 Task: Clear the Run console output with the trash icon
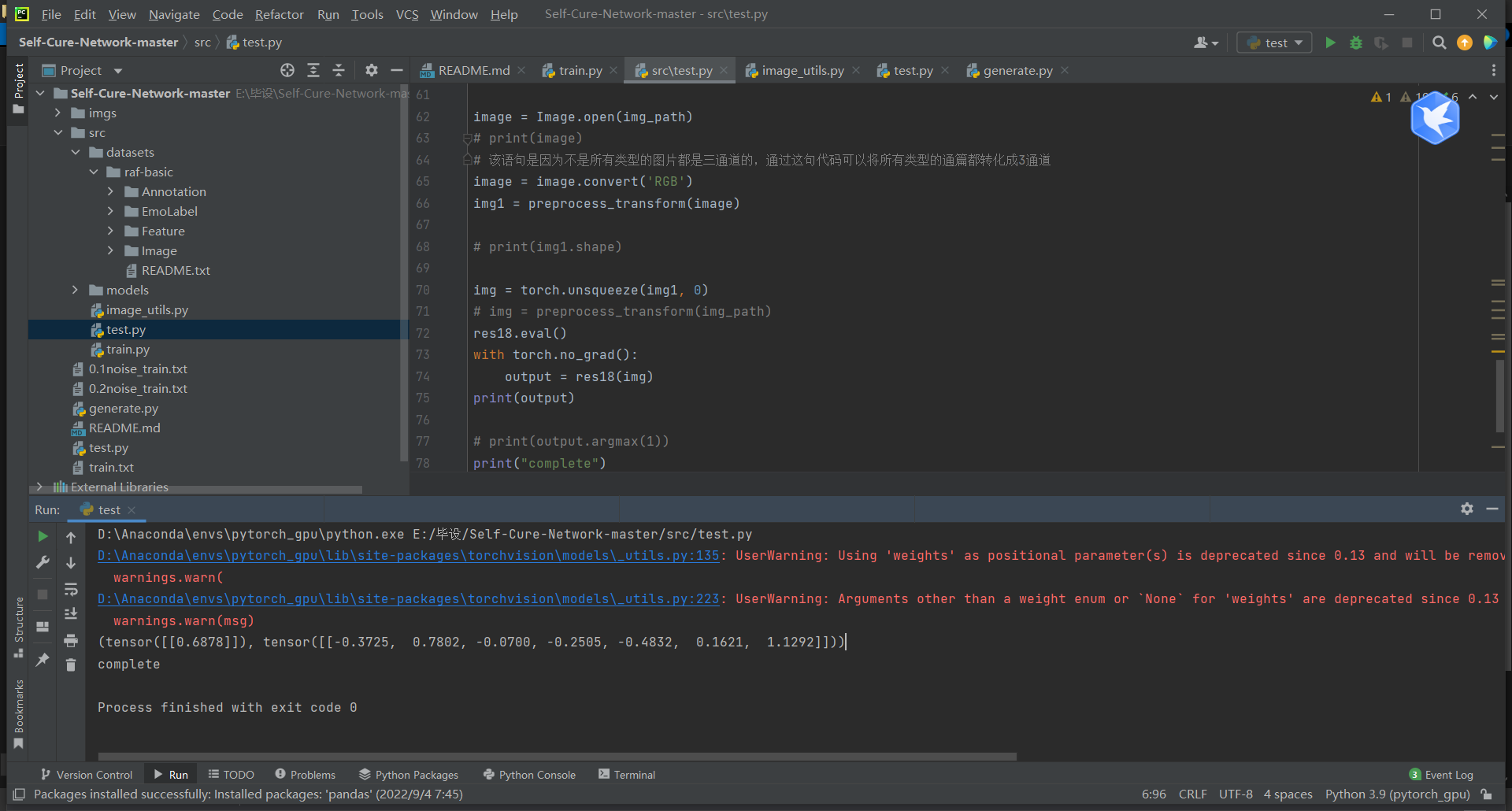pyautogui.click(x=71, y=665)
